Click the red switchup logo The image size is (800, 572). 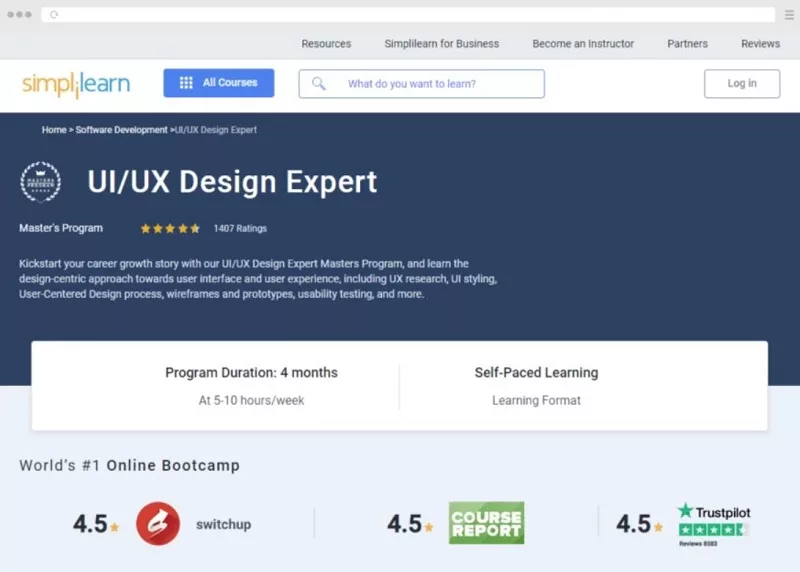[158, 524]
